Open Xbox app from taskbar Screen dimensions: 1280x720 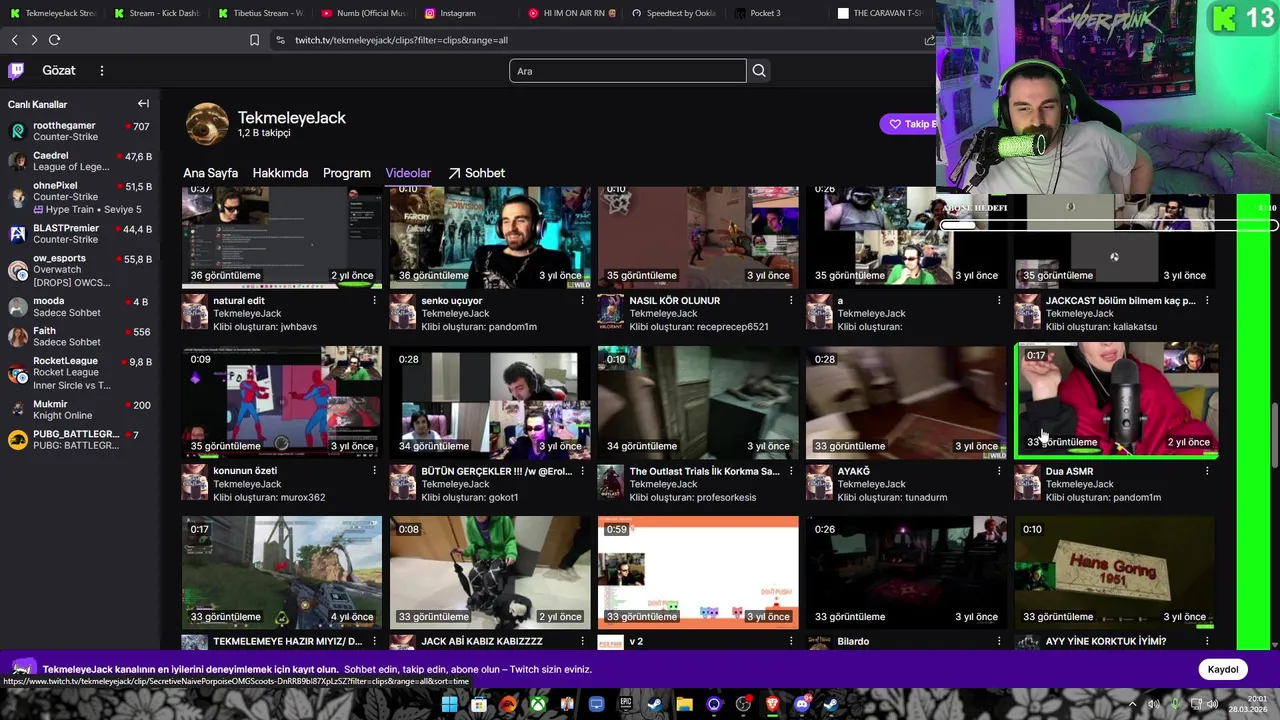point(538,705)
